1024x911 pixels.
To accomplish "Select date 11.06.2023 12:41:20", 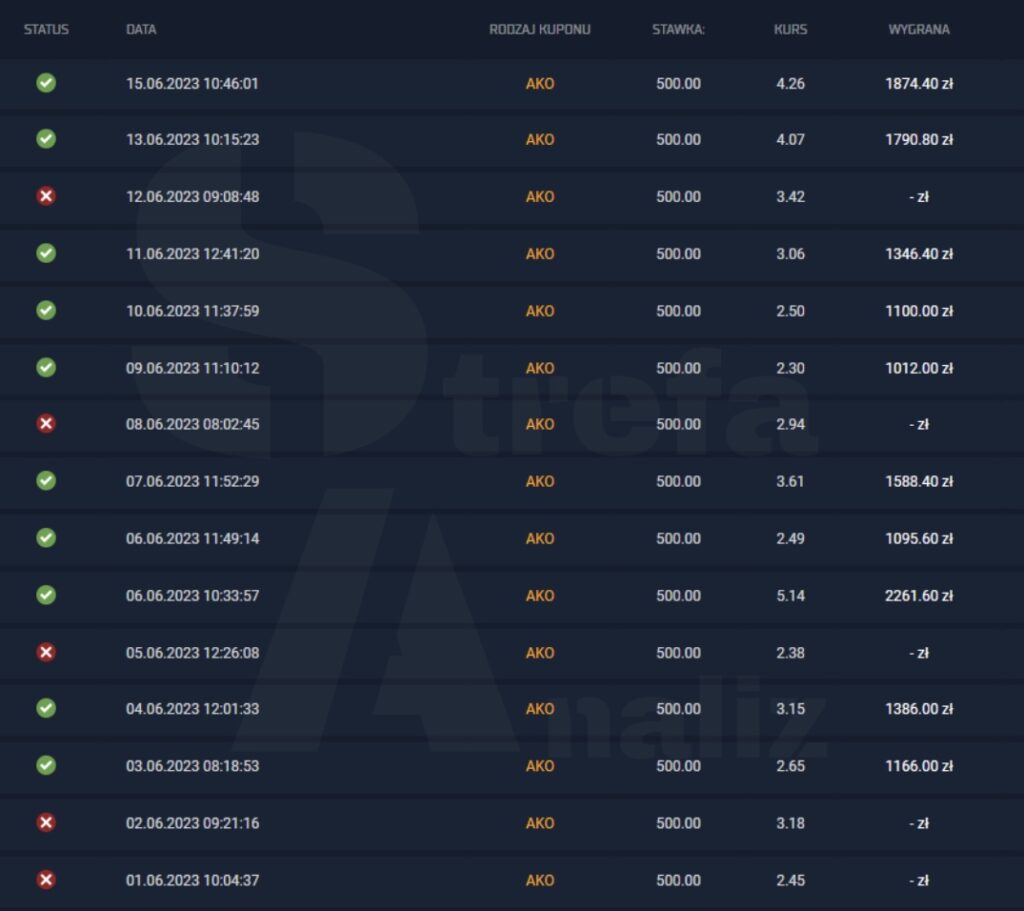I will (x=192, y=254).
